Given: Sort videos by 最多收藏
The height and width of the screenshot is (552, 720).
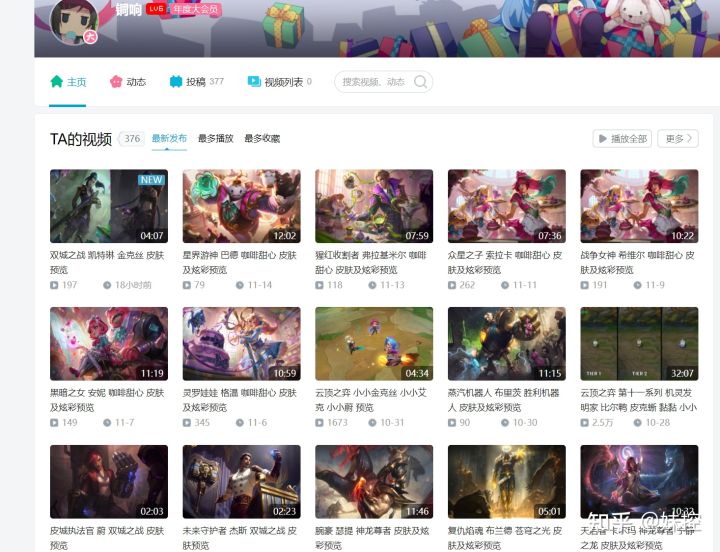Looking at the screenshot, I should 262,138.
